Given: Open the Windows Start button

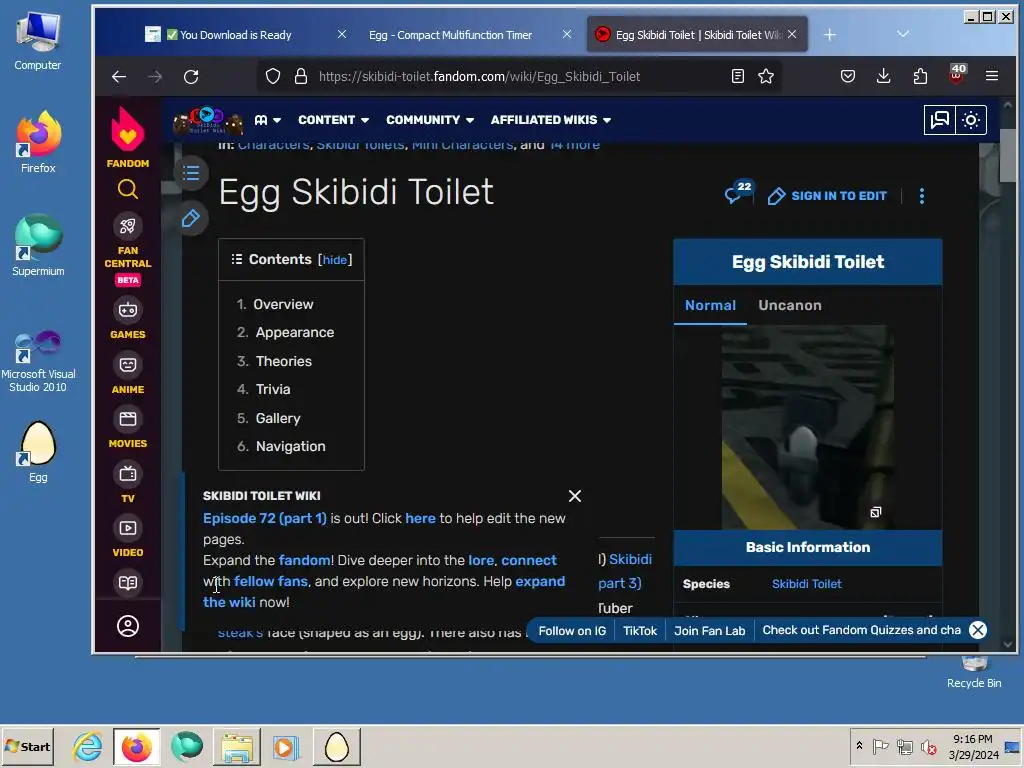Looking at the screenshot, I should [27, 746].
